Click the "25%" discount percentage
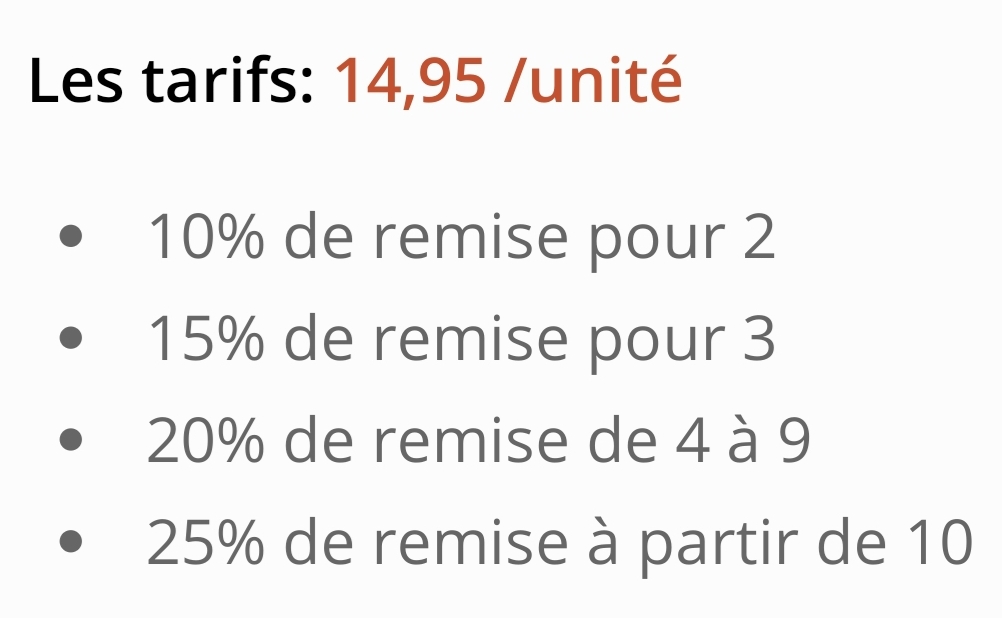 coord(206,543)
